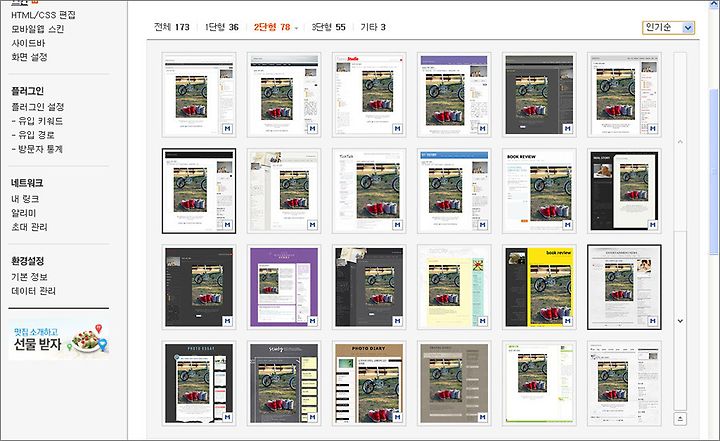Select the white skin with green accents

(x=539, y=383)
